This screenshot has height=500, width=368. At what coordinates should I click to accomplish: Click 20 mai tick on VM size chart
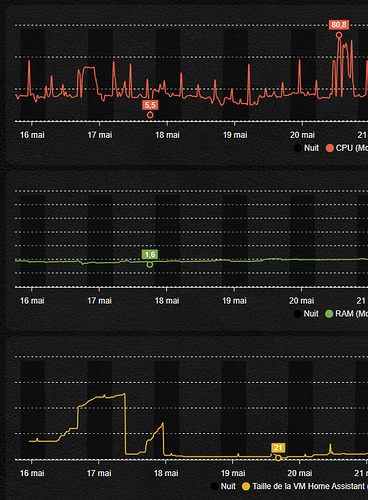point(300,473)
